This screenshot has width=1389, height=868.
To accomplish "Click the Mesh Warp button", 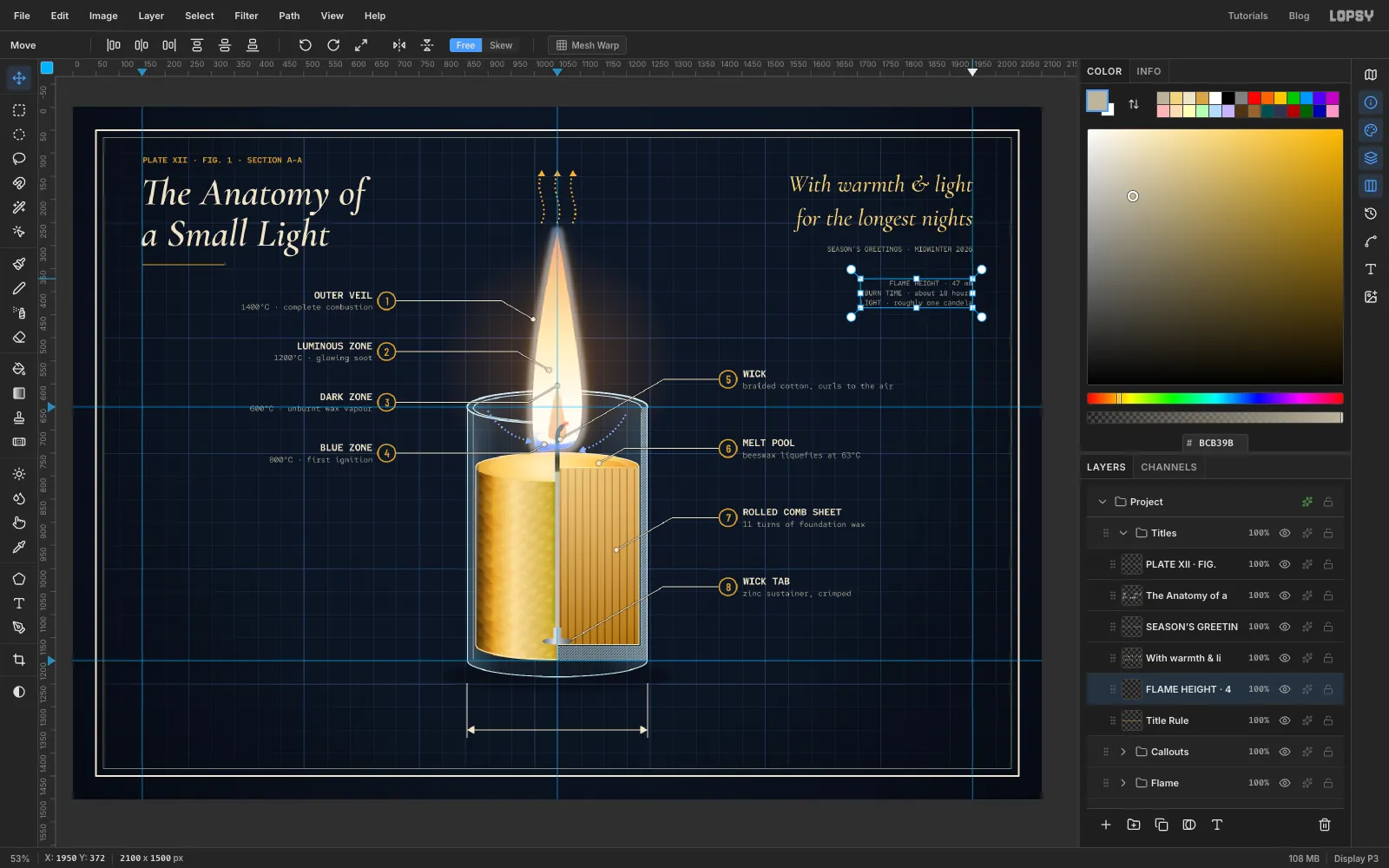I will click(588, 45).
